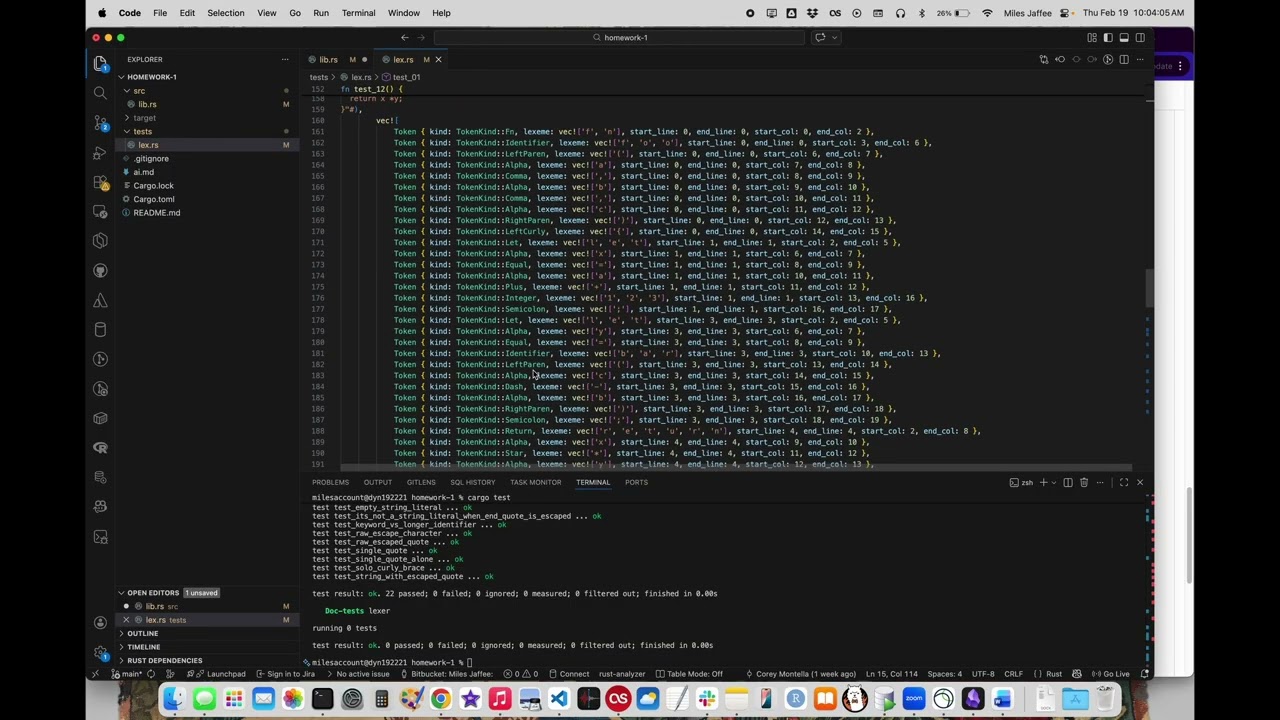
Task: Open Cargo.toml in explorer
Action: coord(205,199)
